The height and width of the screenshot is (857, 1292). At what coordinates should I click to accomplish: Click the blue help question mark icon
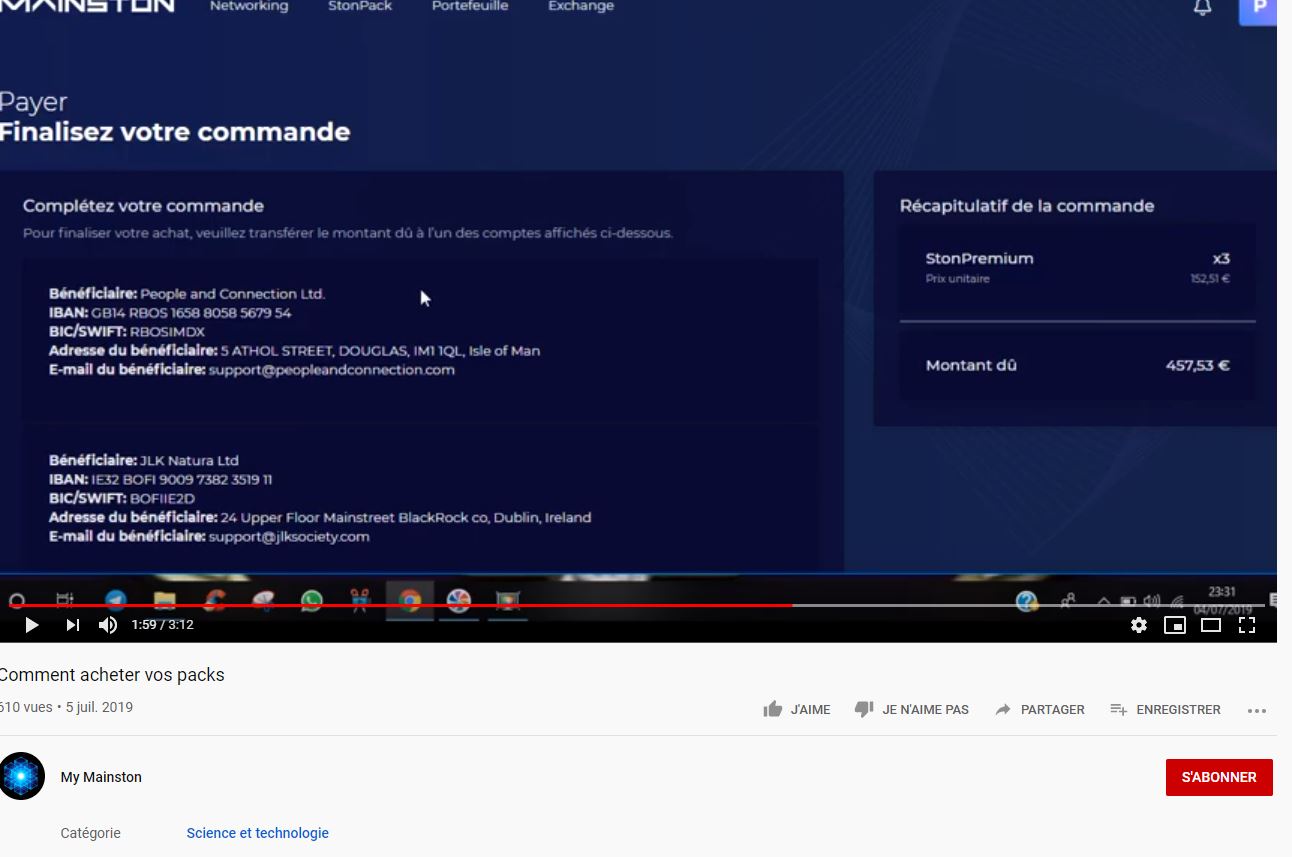coord(1026,601)
